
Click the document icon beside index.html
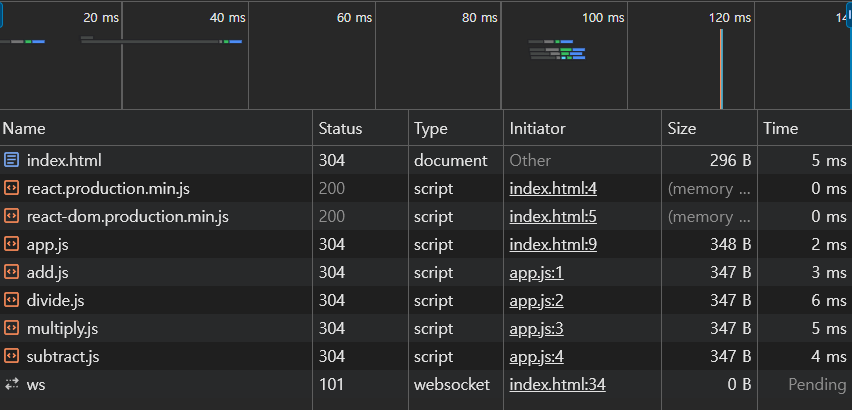12,160
